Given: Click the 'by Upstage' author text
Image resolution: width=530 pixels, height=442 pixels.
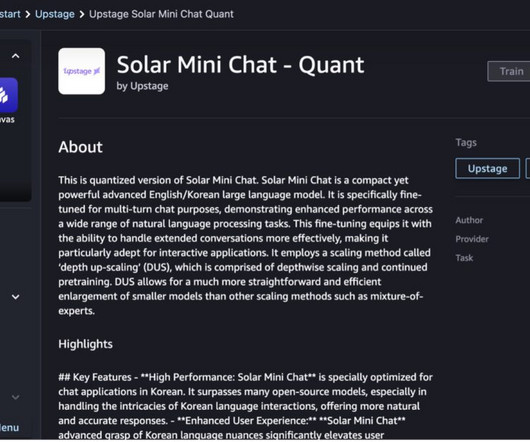Looking at the screenshot, I should (142, 86).
